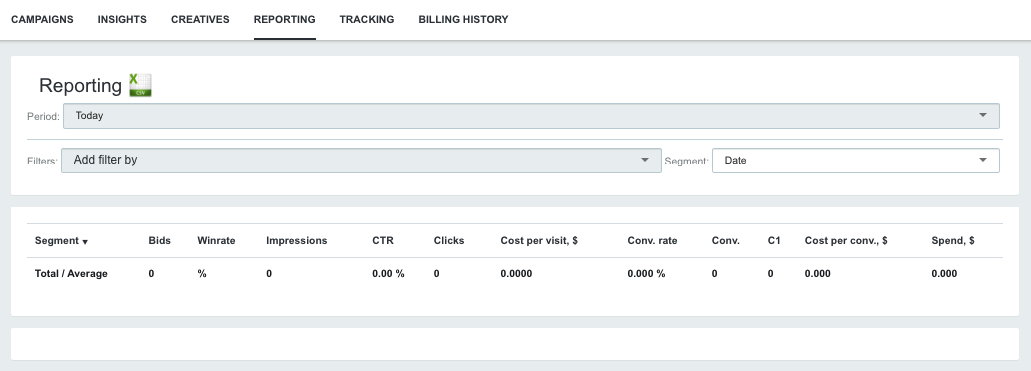Switch to the Insights tab
Viewport: 1031px width, 371px height.
(x=122, y=20)
